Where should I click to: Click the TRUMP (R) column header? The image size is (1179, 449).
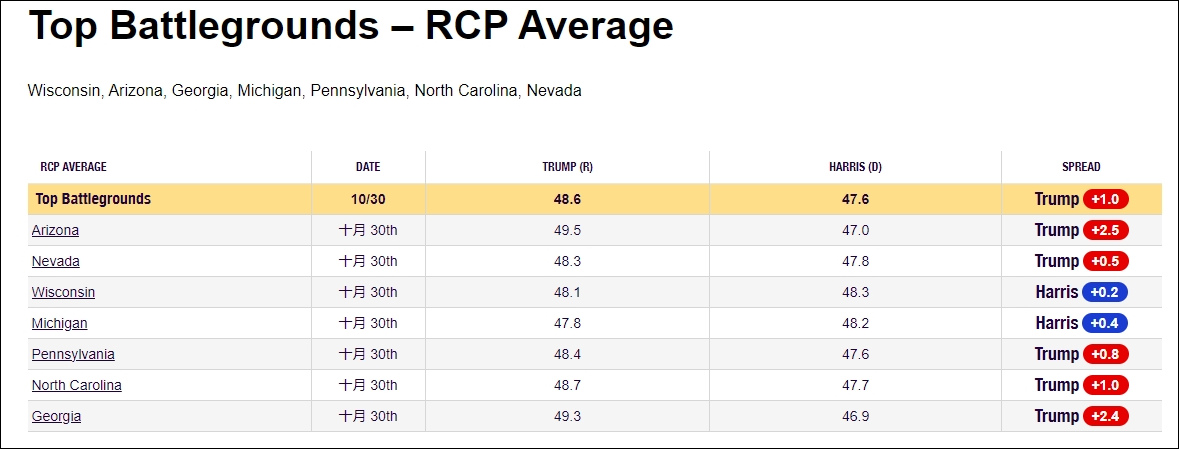(567, 167)
